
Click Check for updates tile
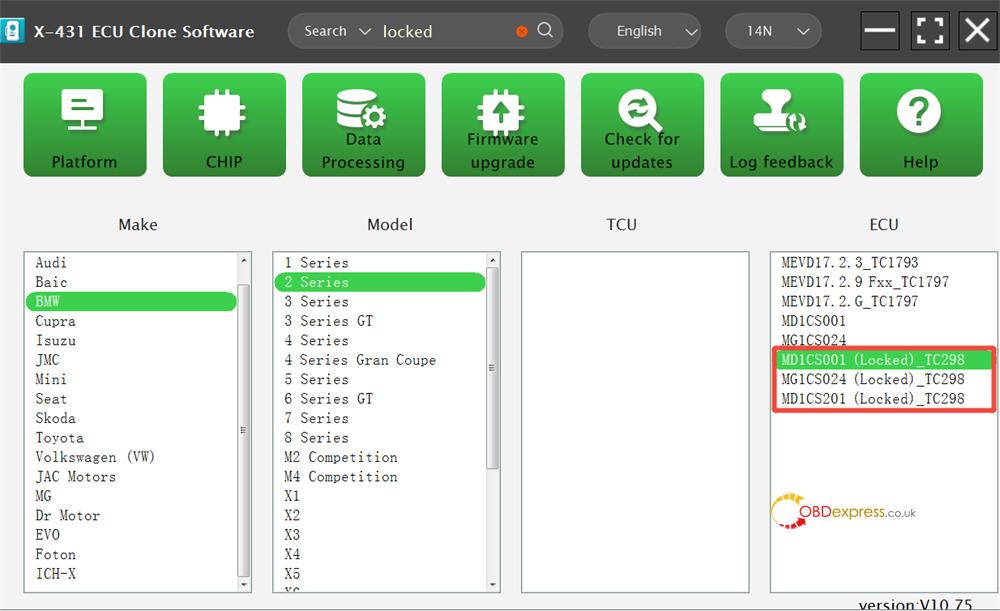pyautogui.click(x=642, y=124)
